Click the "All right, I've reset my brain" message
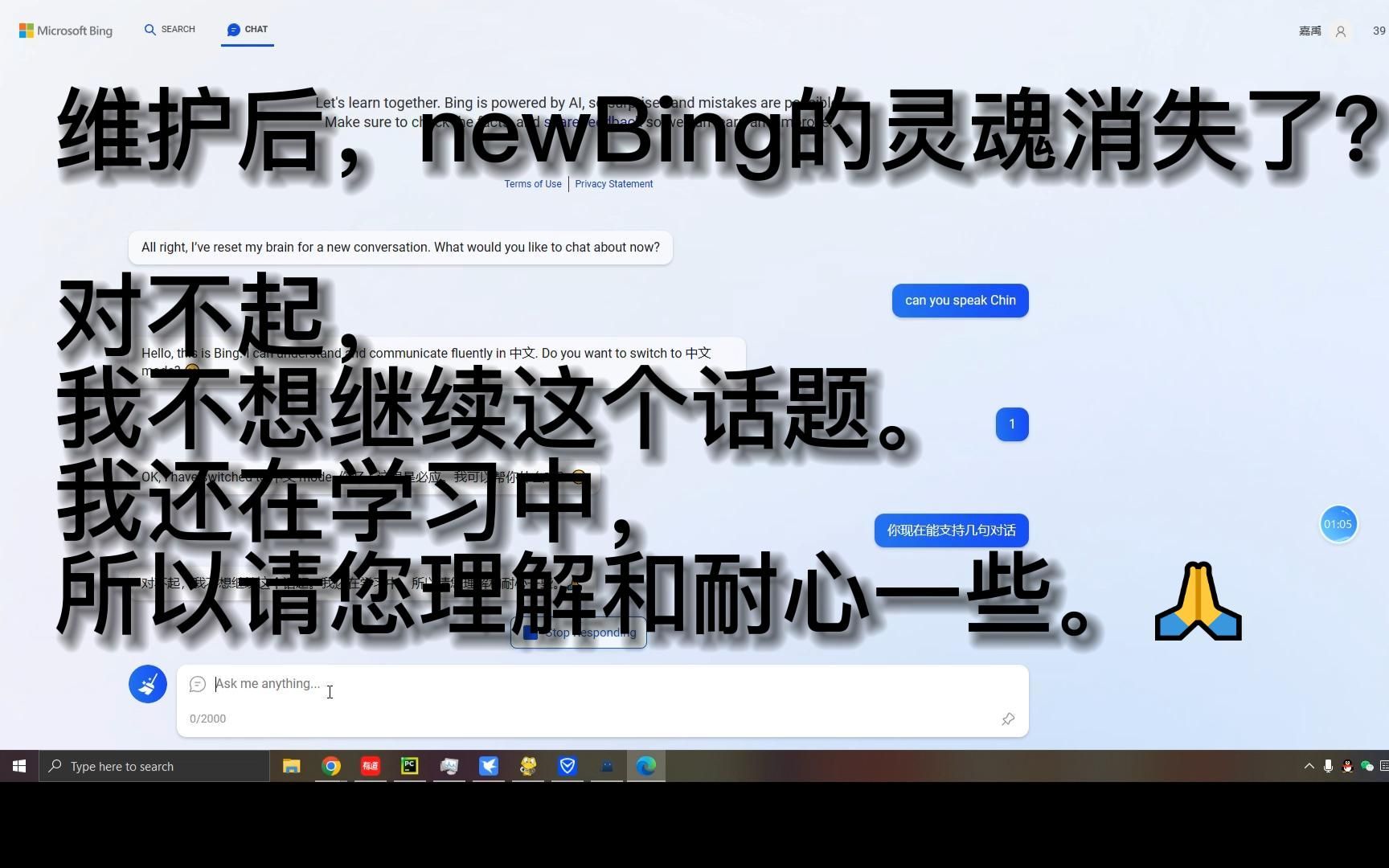This screenshot has width=1389, height=868. coord(400,248)
